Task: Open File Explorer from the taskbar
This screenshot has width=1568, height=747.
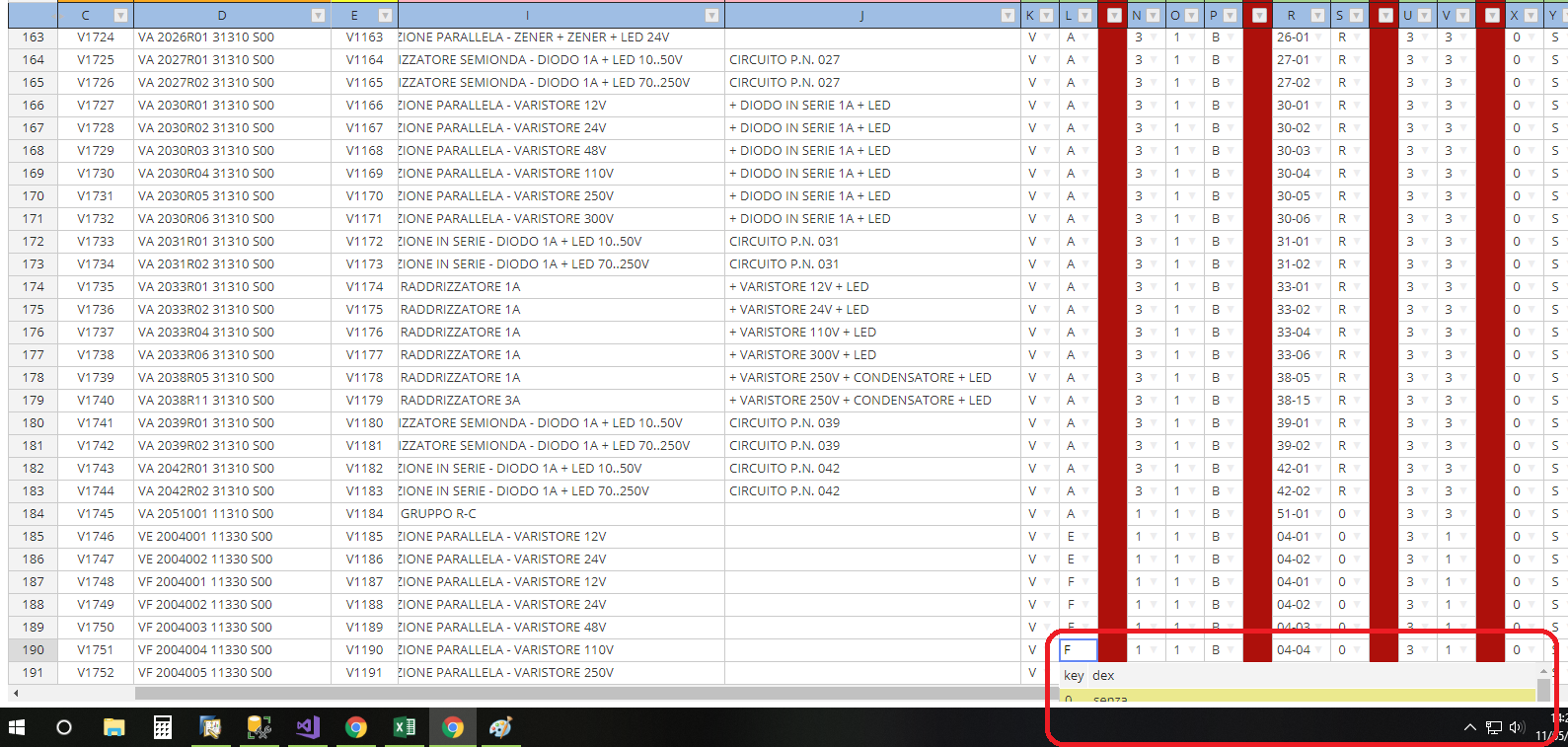Action: point(114,727)
